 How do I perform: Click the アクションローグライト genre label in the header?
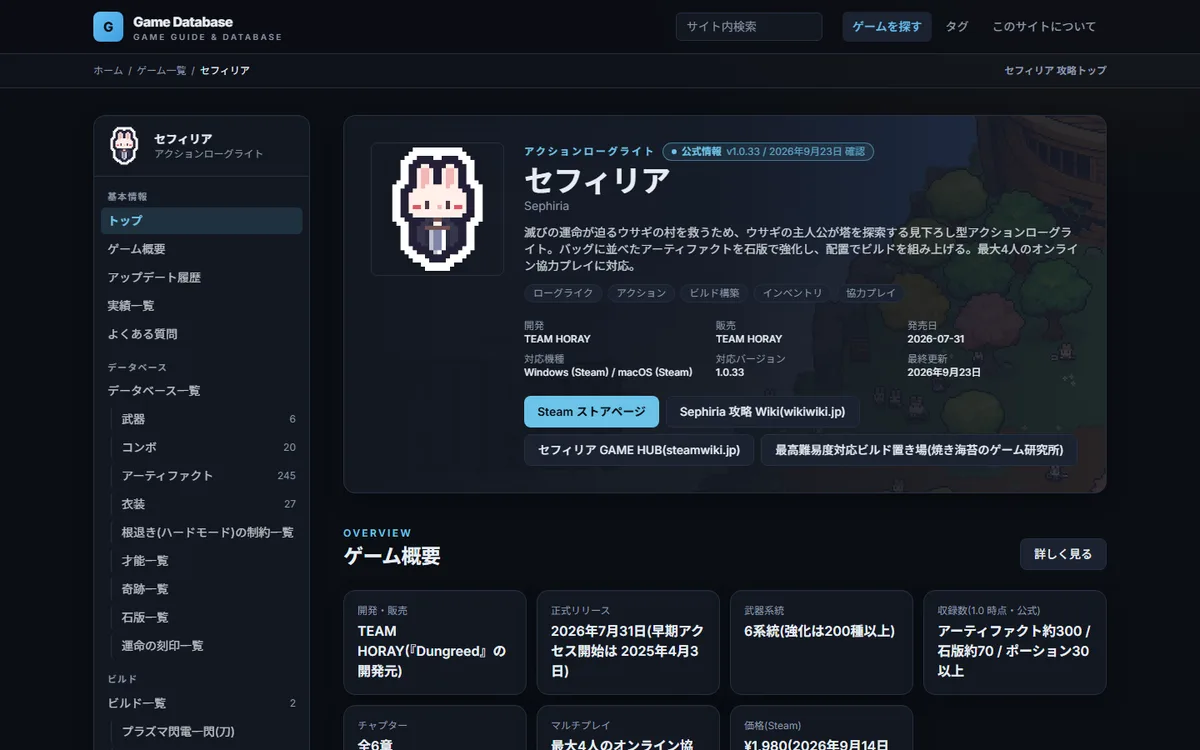click(x=589, y=151)
